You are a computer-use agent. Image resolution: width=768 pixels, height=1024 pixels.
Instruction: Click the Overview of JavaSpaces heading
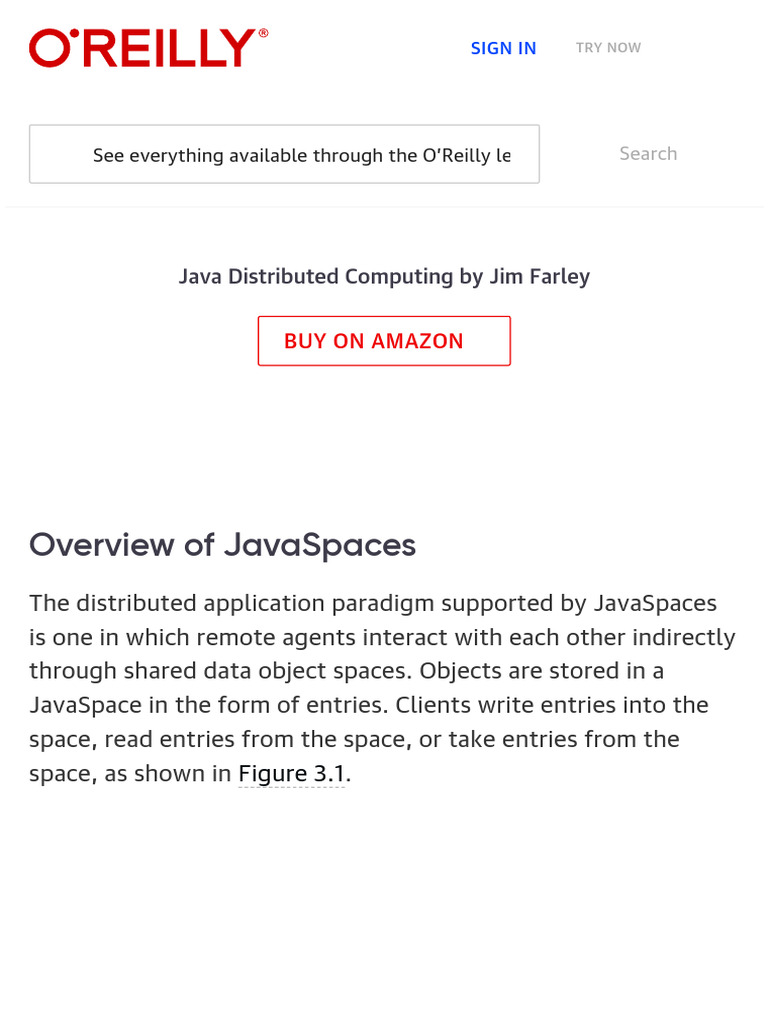tap(222, 545)
